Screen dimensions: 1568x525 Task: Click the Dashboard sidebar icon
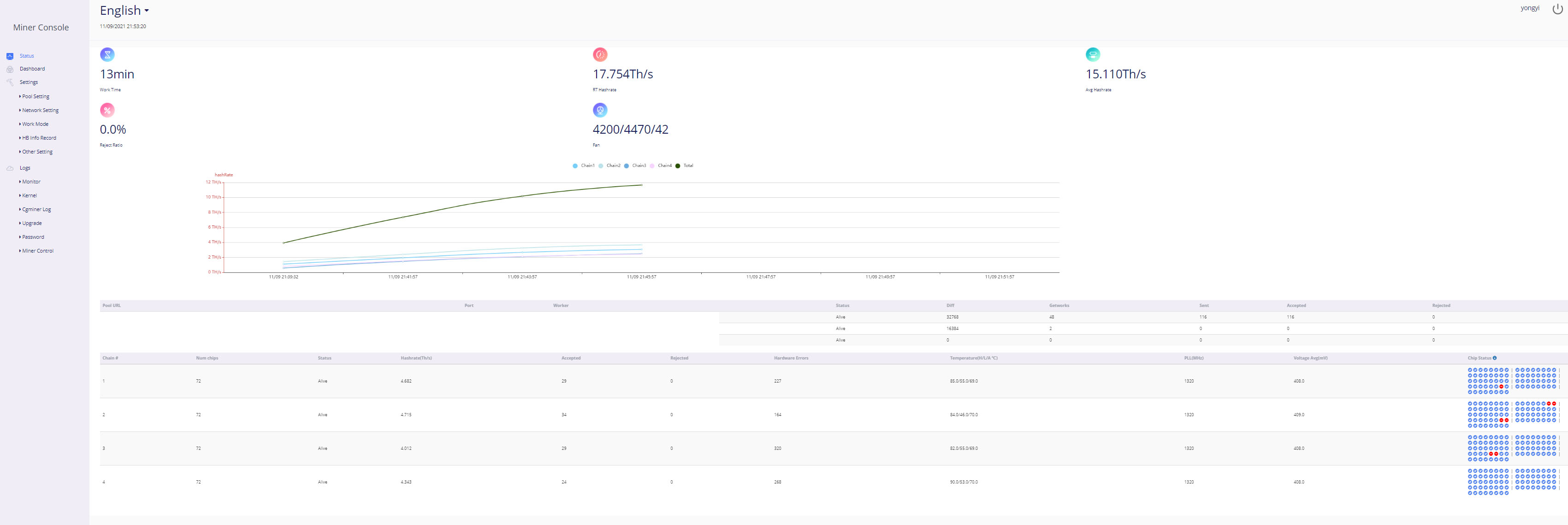(x=10, y=69)
